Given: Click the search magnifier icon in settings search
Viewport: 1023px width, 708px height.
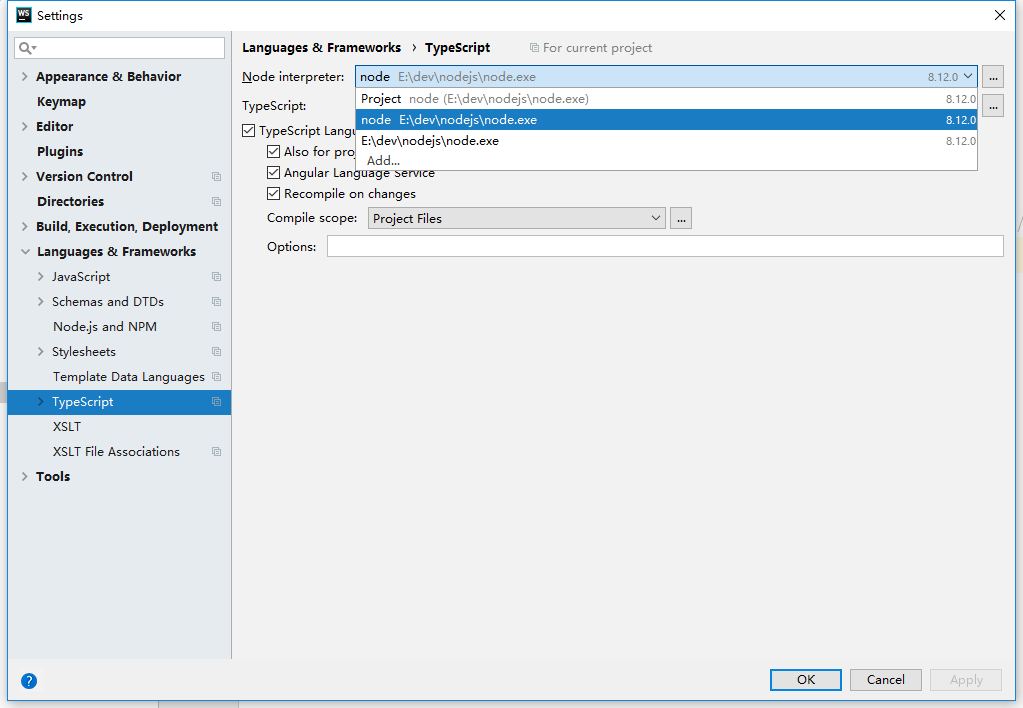Looking at the screenshot, I should pos(27,48).
